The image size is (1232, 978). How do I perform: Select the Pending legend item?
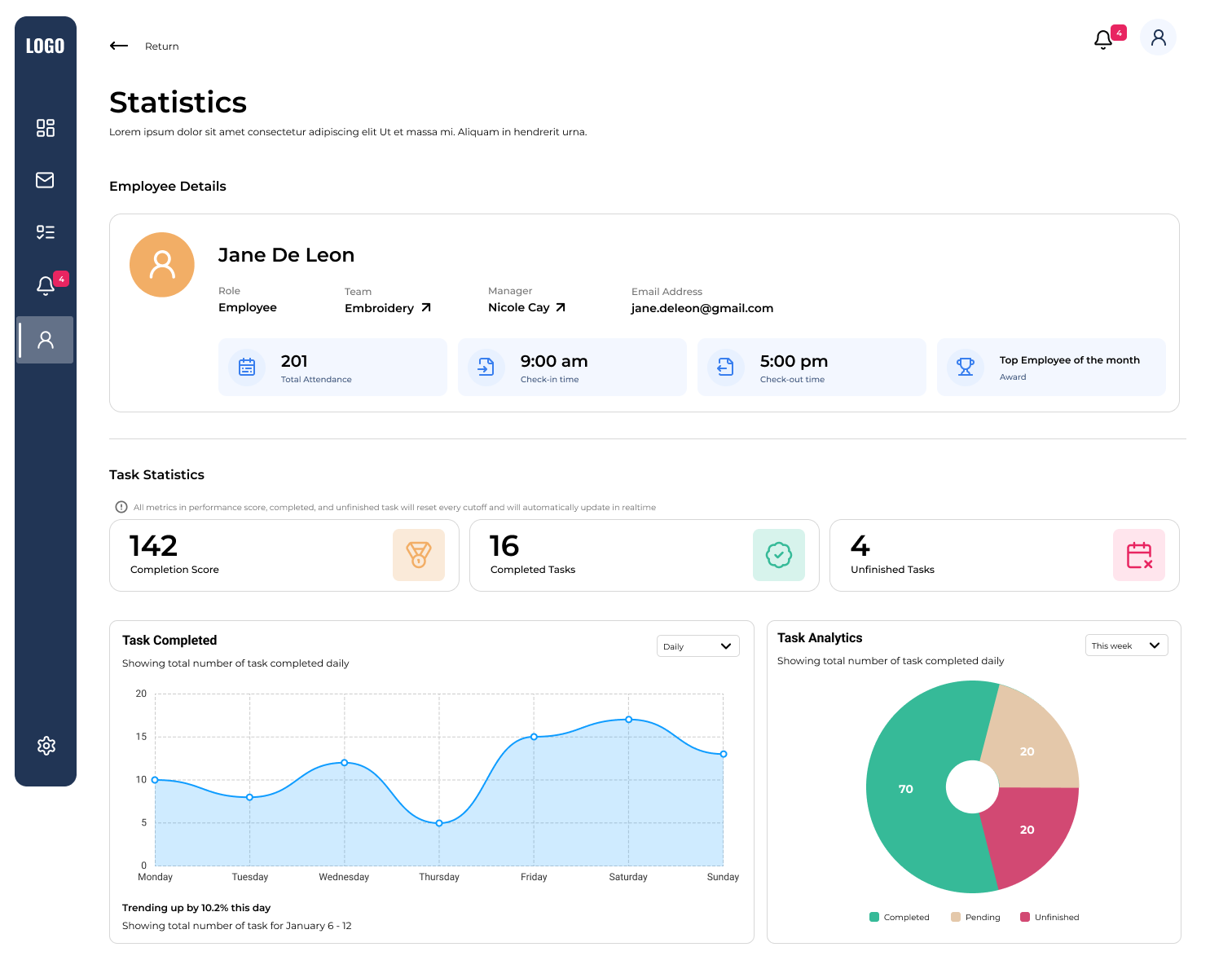[x=975, y=917]
